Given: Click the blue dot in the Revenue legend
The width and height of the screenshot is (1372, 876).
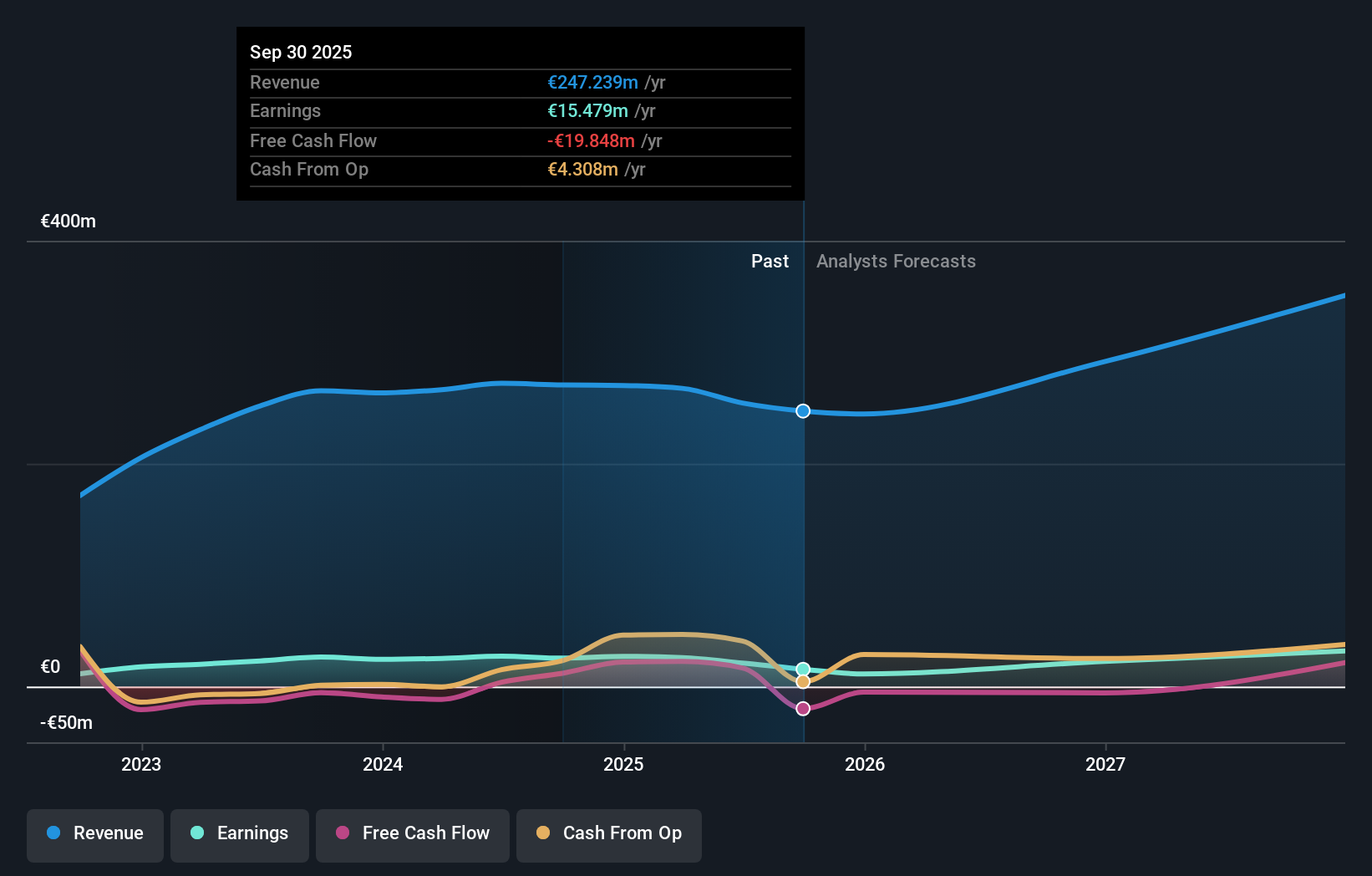Looking at the screenshot, I should tap(52, 833).
